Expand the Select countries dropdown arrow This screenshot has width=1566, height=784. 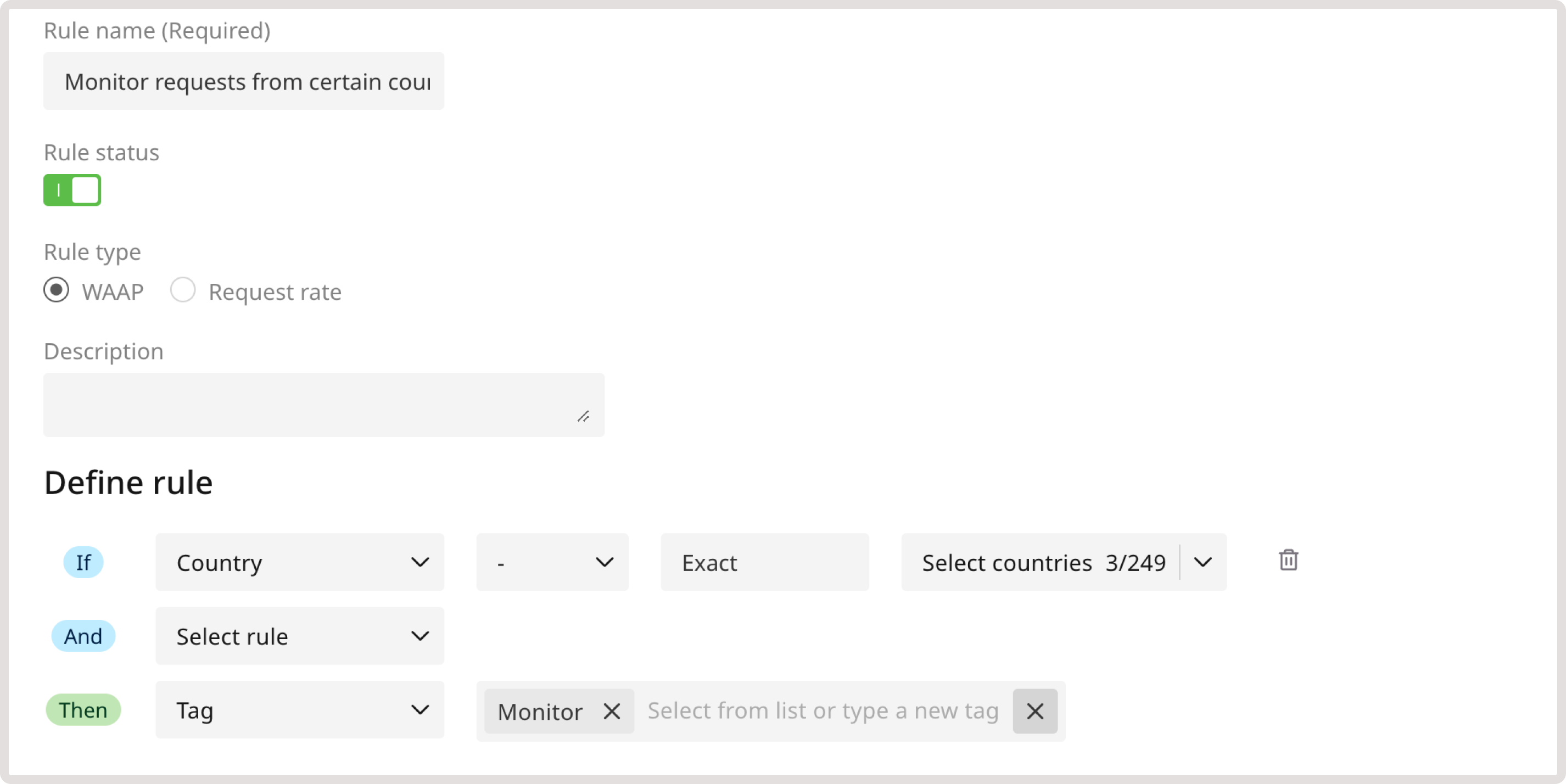(x=1203, y=562)
